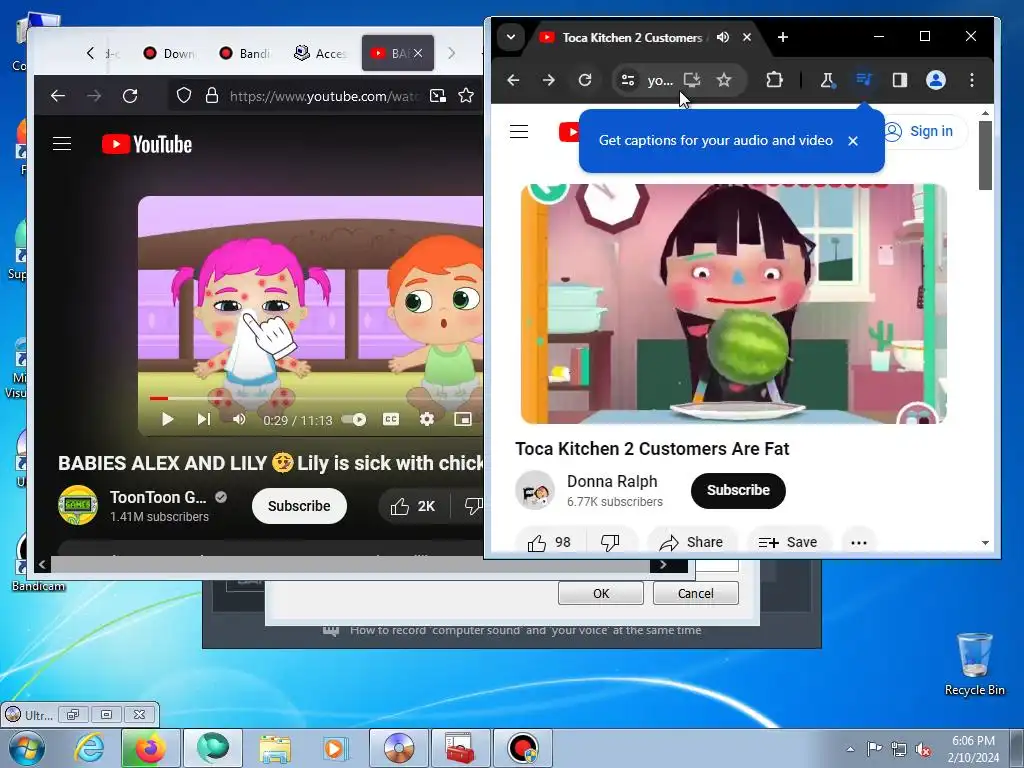Click the YouTube logo in Firefox window
The image size is (1024, 768).
tap(147, 144)
